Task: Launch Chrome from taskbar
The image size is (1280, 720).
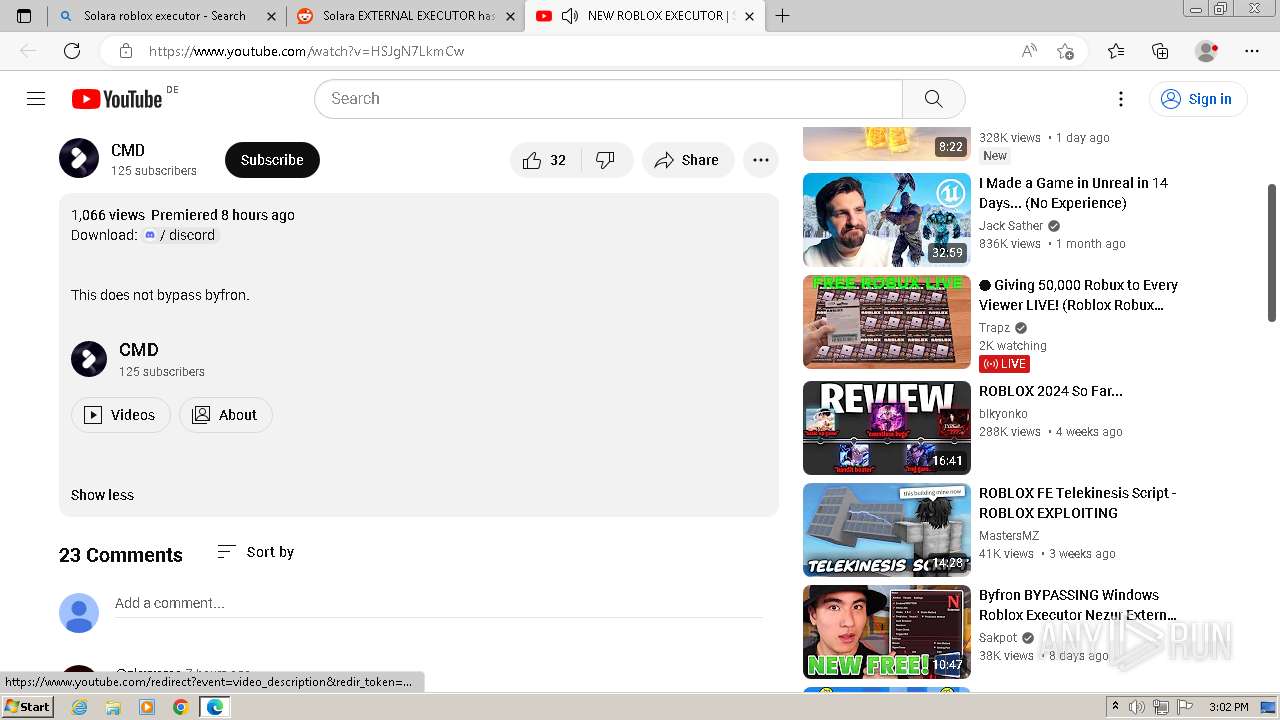Action: 180,707
